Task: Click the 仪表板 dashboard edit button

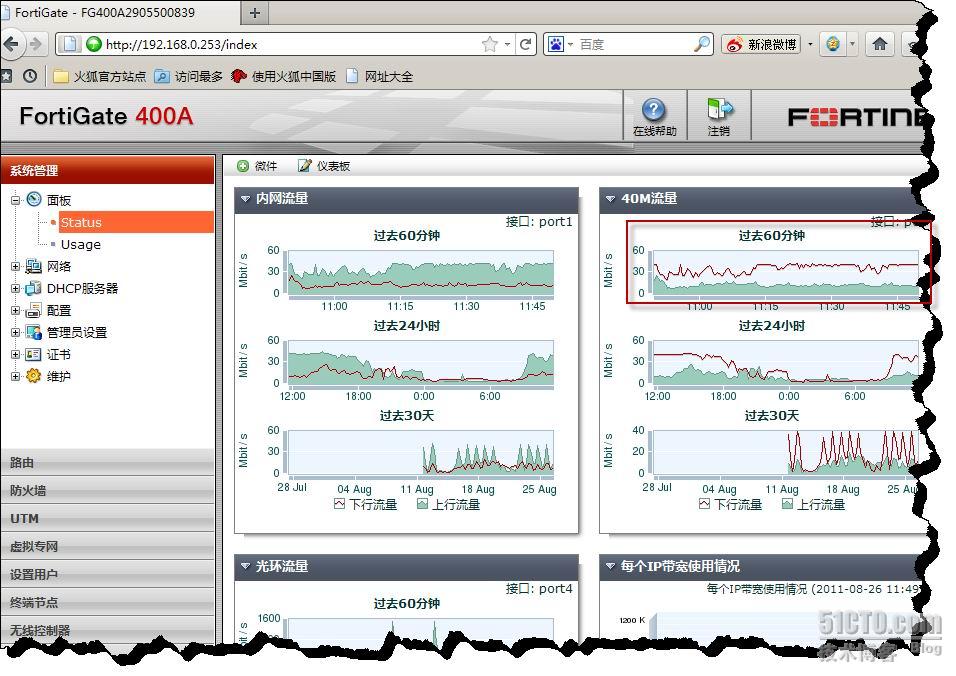Action: click(324, 166)
